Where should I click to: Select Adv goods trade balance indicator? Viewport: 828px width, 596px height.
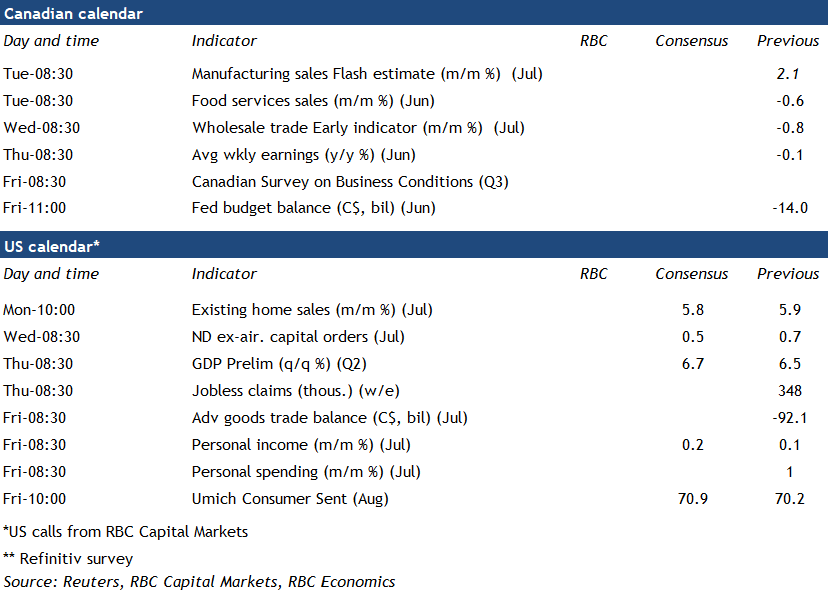(330, 418)
